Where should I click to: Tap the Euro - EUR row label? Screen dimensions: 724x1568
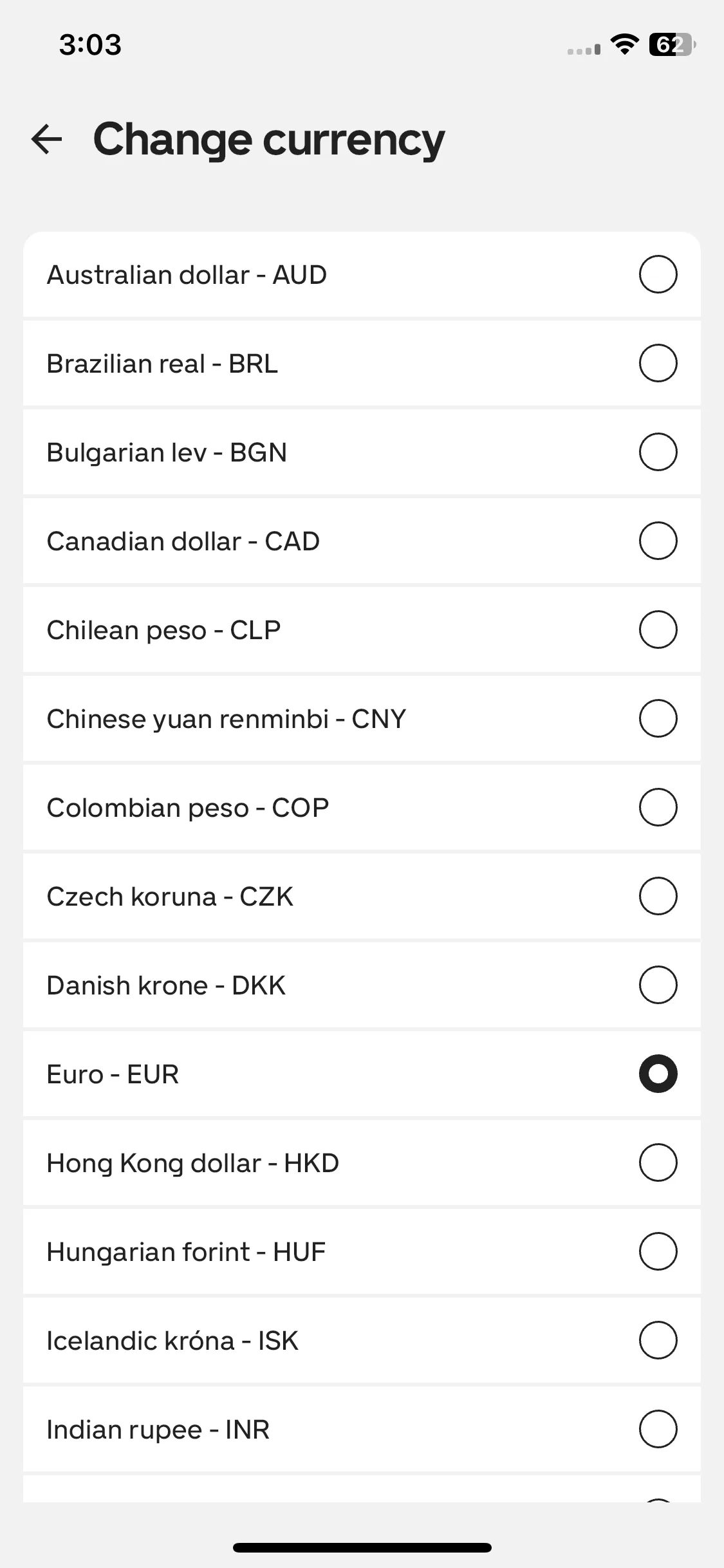tap(113, 1074)
